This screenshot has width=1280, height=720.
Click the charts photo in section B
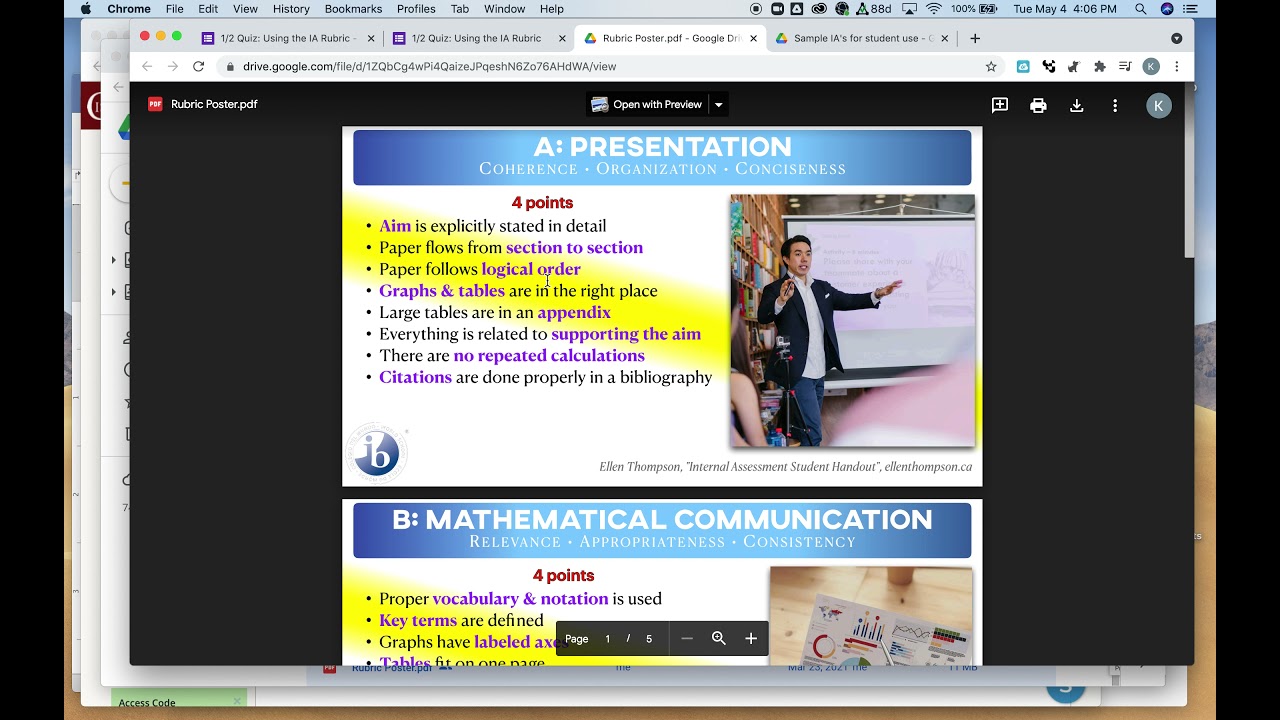tap(871, 615)
